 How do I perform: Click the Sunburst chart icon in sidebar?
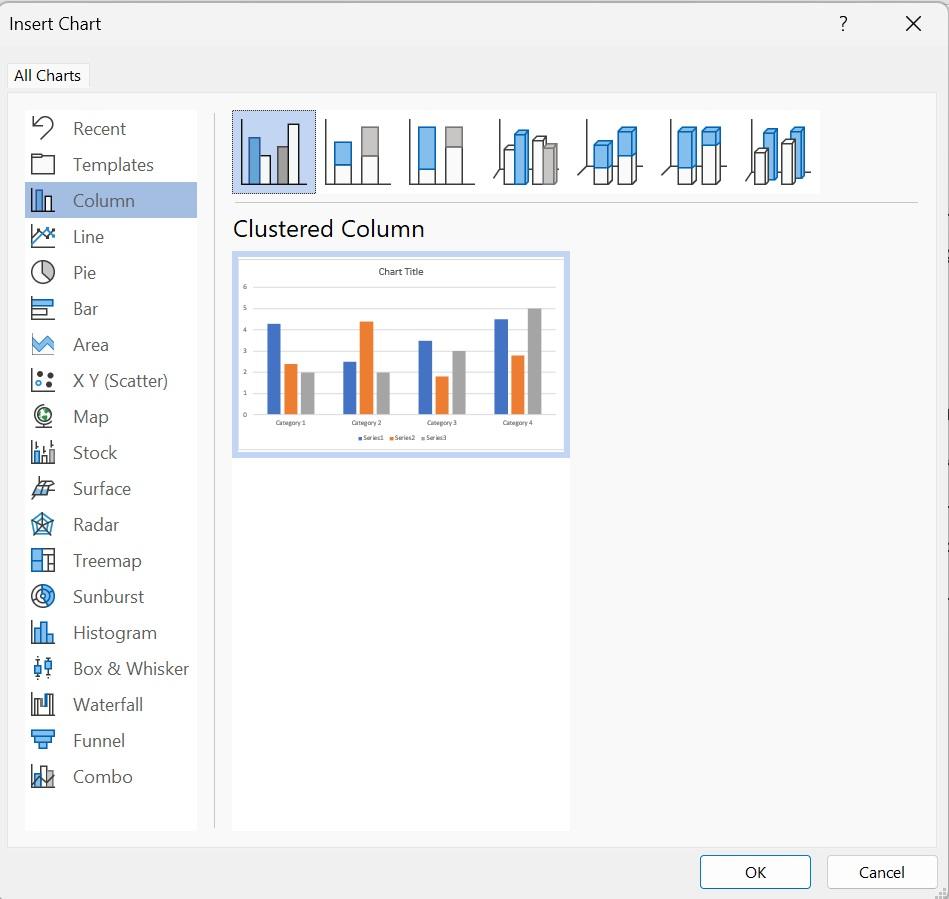(43, 596)
